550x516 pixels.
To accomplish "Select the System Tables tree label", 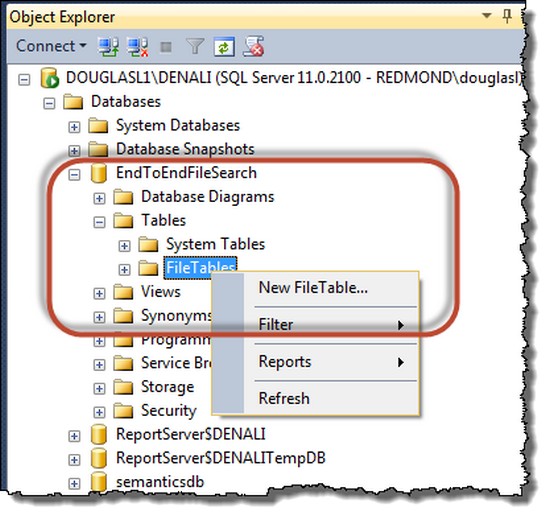I will click(215, 244).
